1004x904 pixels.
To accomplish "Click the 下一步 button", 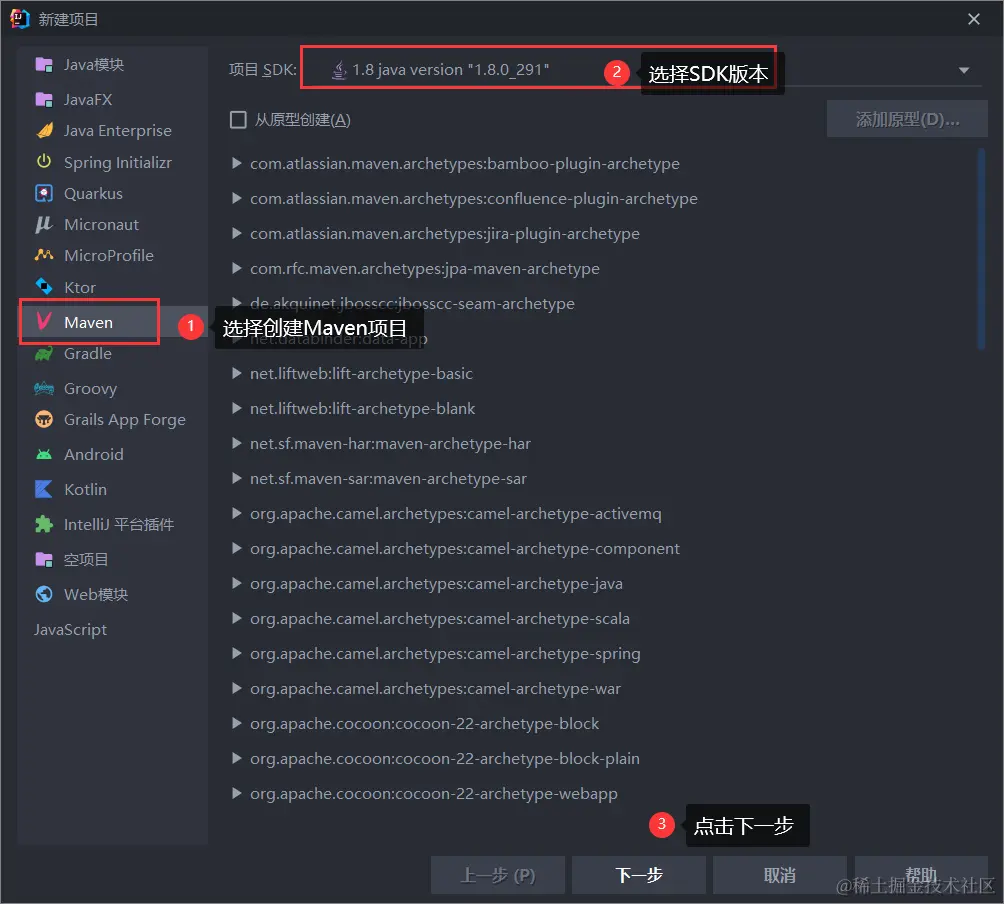I will coord(638,875).
